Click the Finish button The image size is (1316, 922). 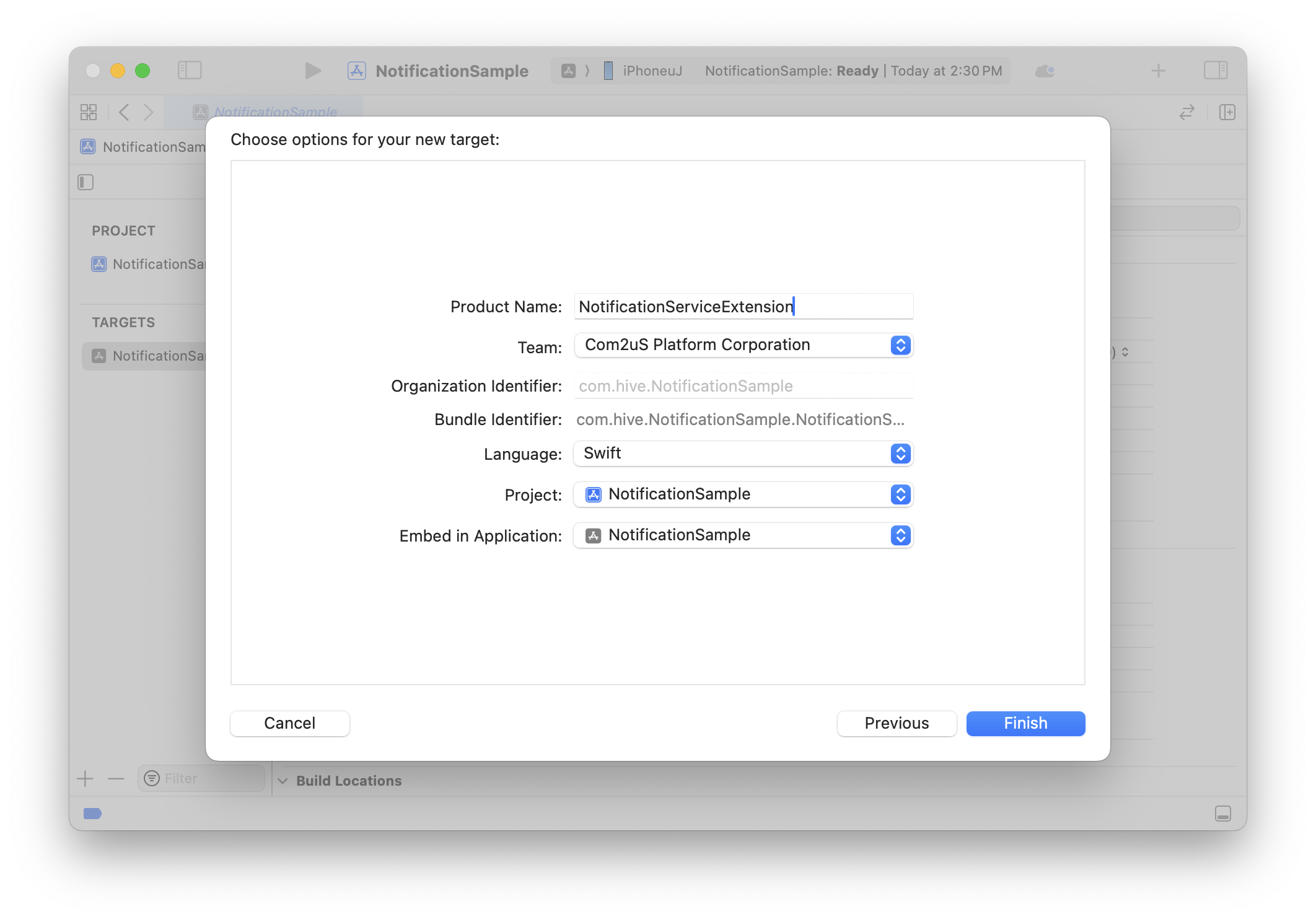tap(1025, 723)
